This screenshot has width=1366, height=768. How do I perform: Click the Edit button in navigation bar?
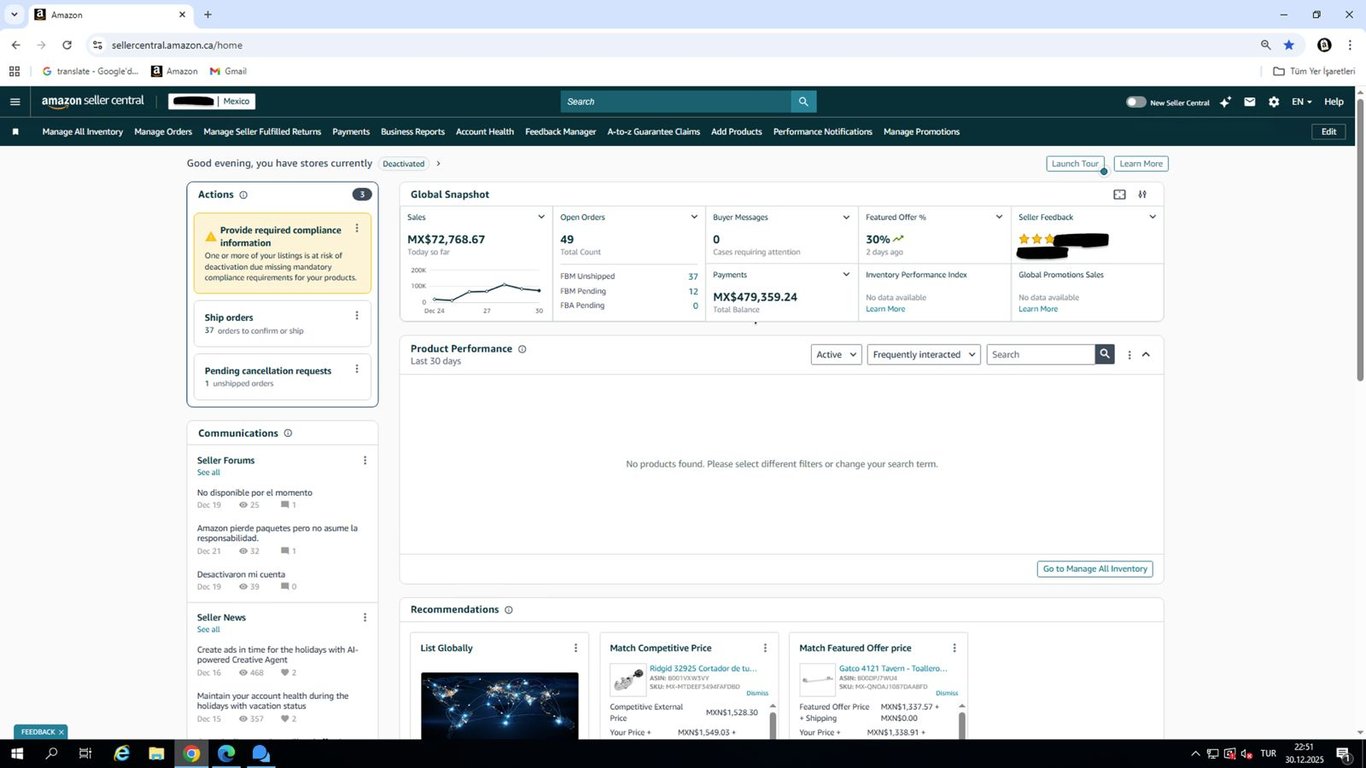pyautogui.click(x=1328, y=132)
